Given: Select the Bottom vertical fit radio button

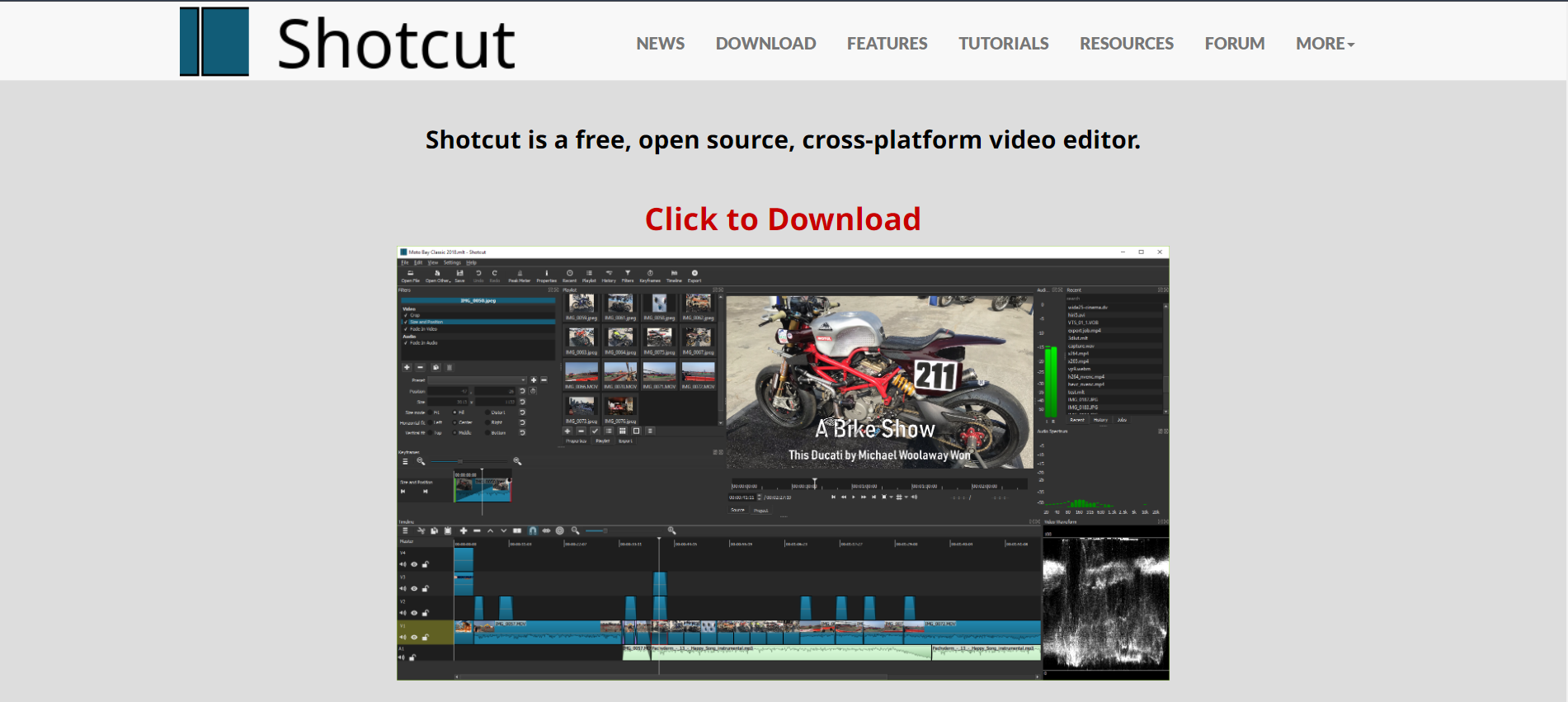Looking at the screenshot, I should (x=487, y=432).
